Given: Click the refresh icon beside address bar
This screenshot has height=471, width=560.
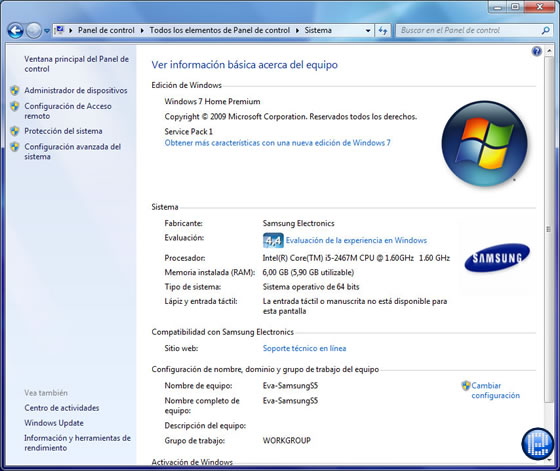Looking at the screenshot, I should click(x=383, y=31).
